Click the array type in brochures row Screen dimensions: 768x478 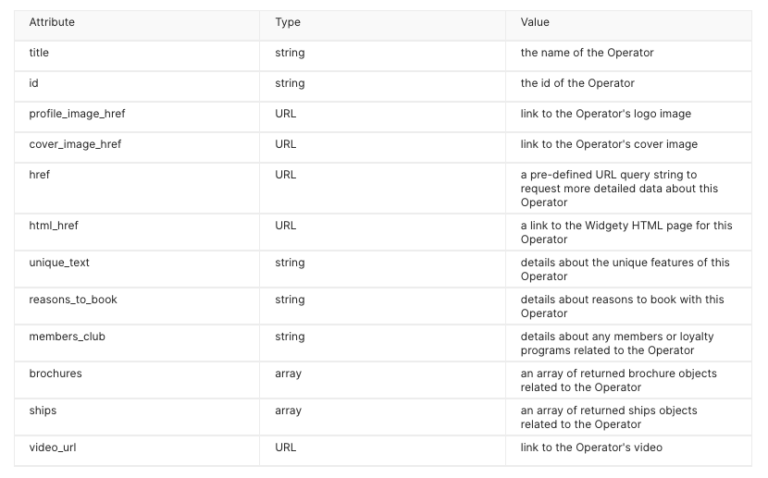(x=288, y=373)
